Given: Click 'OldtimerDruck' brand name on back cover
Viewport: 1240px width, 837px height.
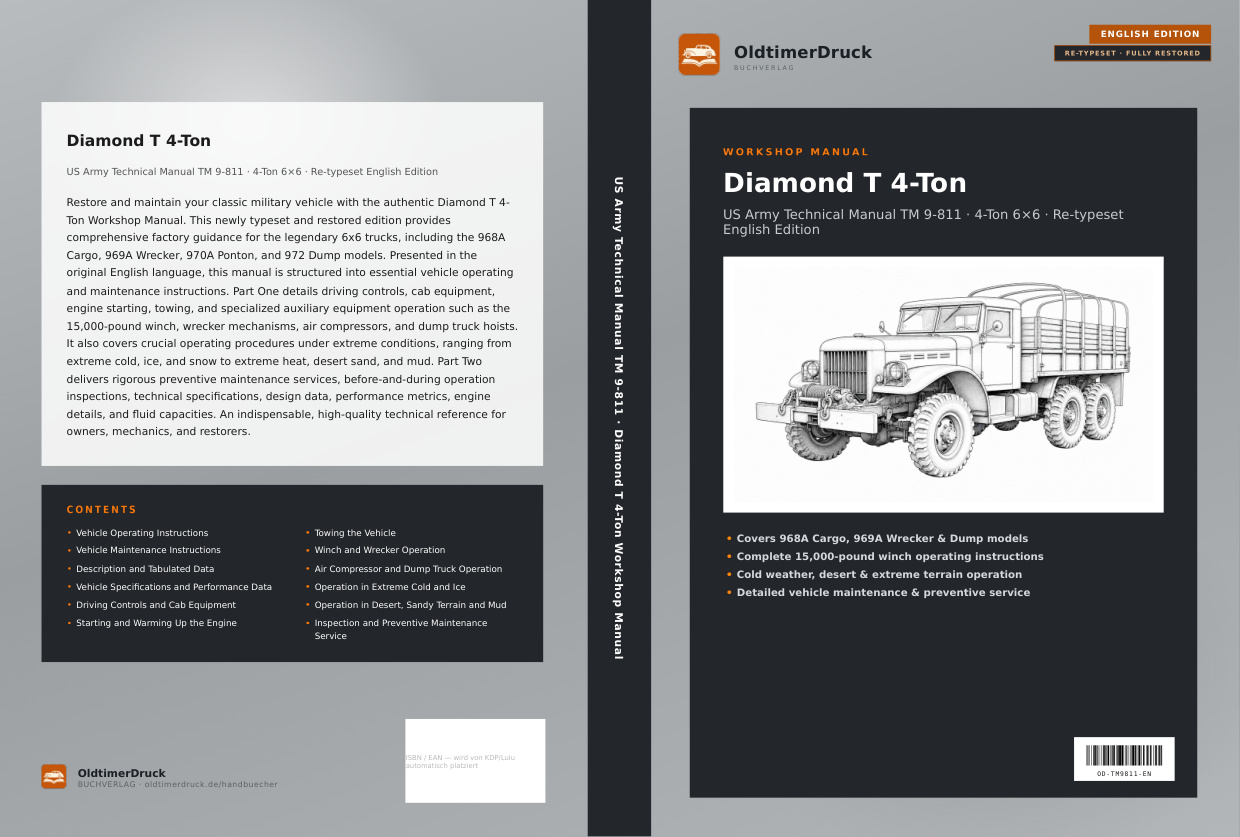Looking at the screenshot, I should pos(122,773).
